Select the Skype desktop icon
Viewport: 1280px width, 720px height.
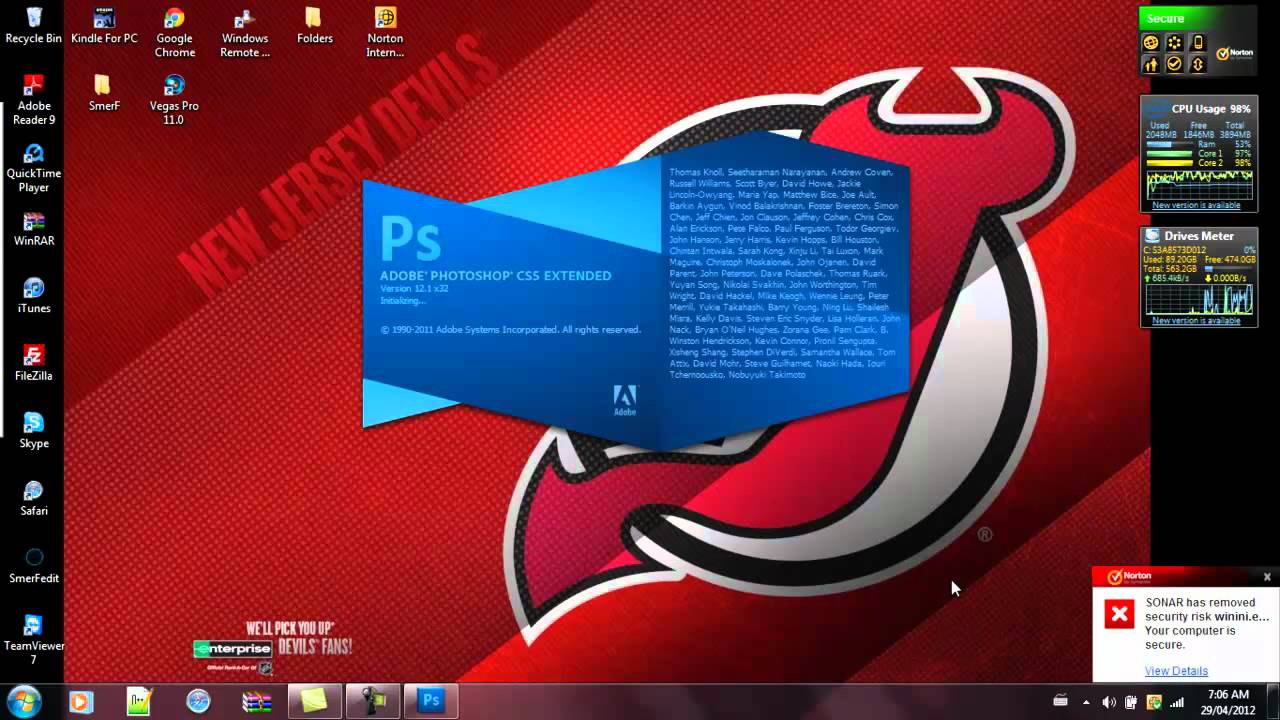tap(33, 430)
